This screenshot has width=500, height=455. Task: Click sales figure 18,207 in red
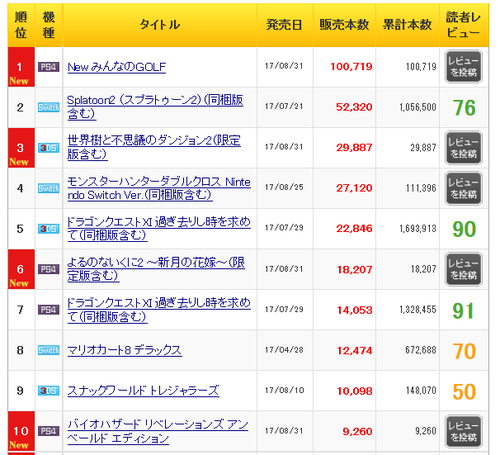coord(354,269)
